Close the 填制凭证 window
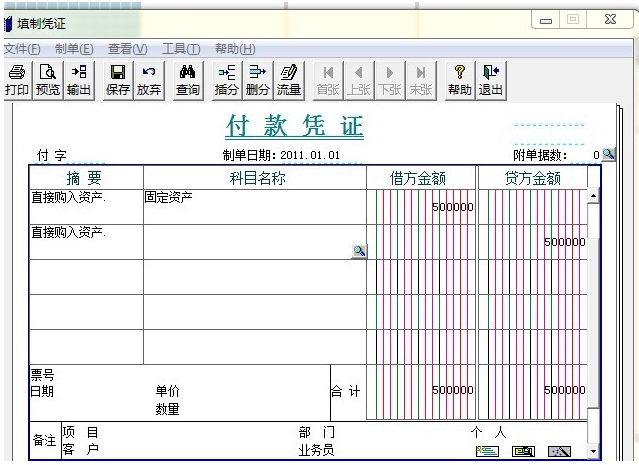Screen dimensions: 639x465 [x=610, y=20]
